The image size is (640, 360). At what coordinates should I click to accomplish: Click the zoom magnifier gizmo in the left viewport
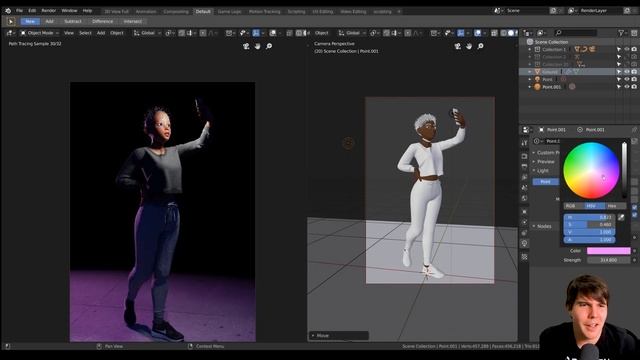tap(269, 46)
